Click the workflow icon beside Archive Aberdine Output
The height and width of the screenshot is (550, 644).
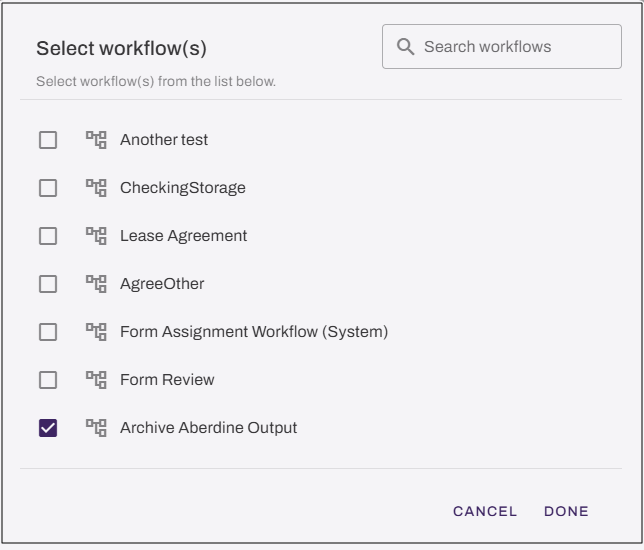[96, 428]
